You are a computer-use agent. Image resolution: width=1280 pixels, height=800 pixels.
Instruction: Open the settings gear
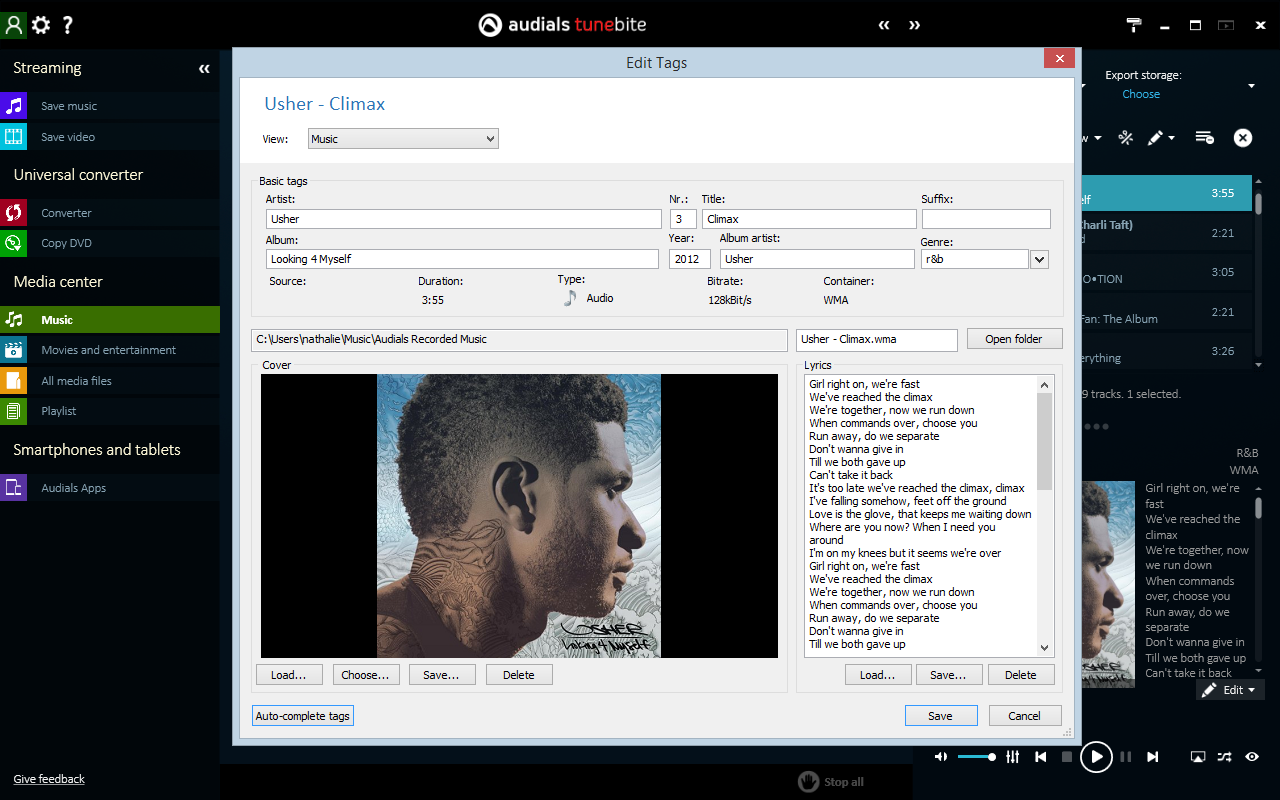point(40,25)
